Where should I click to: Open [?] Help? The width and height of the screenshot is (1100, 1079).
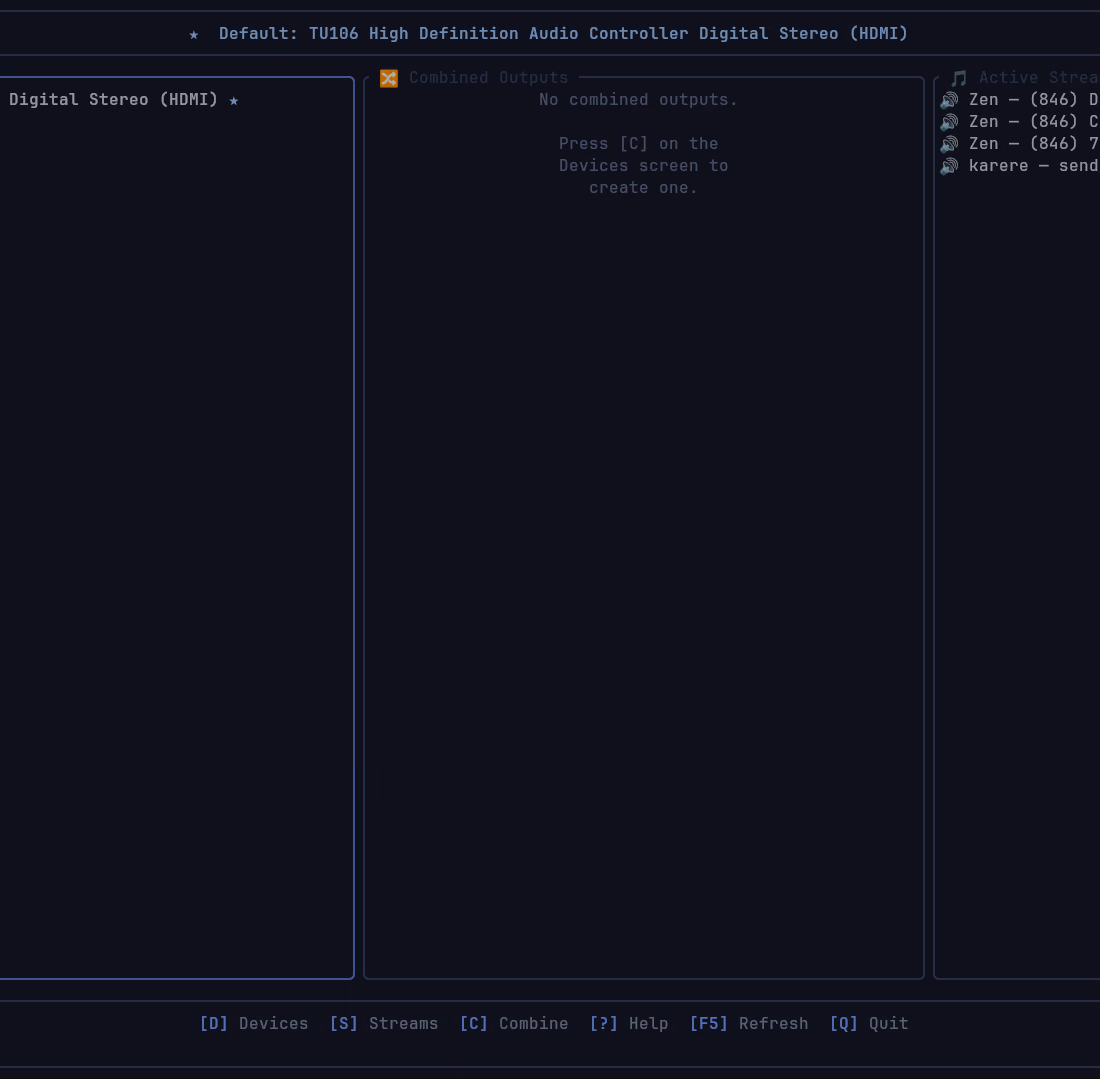pyautogui.click(x=629, y=1024)
